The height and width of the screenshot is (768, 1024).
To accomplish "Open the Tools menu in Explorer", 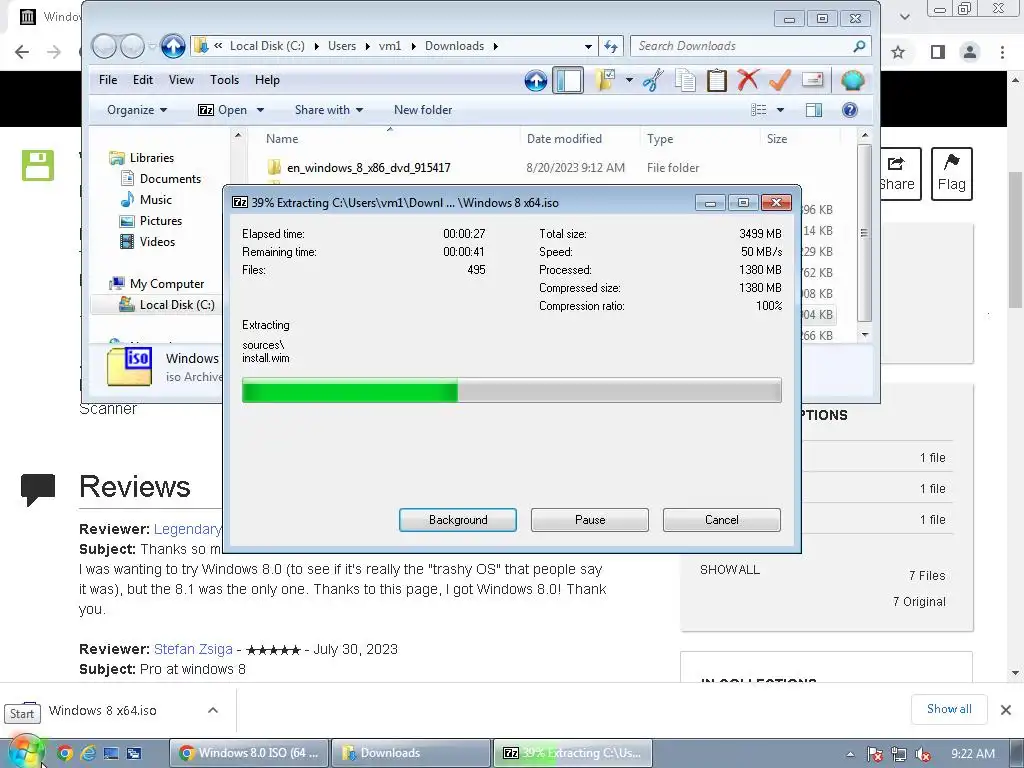I will point(224,80).
